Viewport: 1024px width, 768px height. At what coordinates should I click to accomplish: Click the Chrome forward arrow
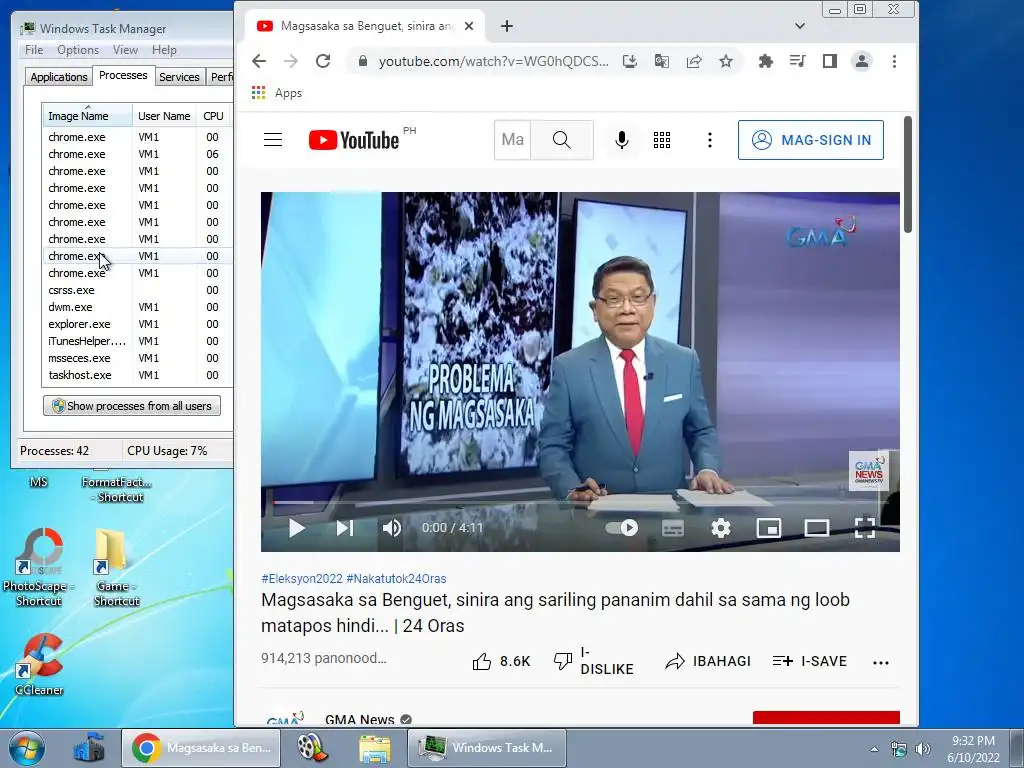291,61
